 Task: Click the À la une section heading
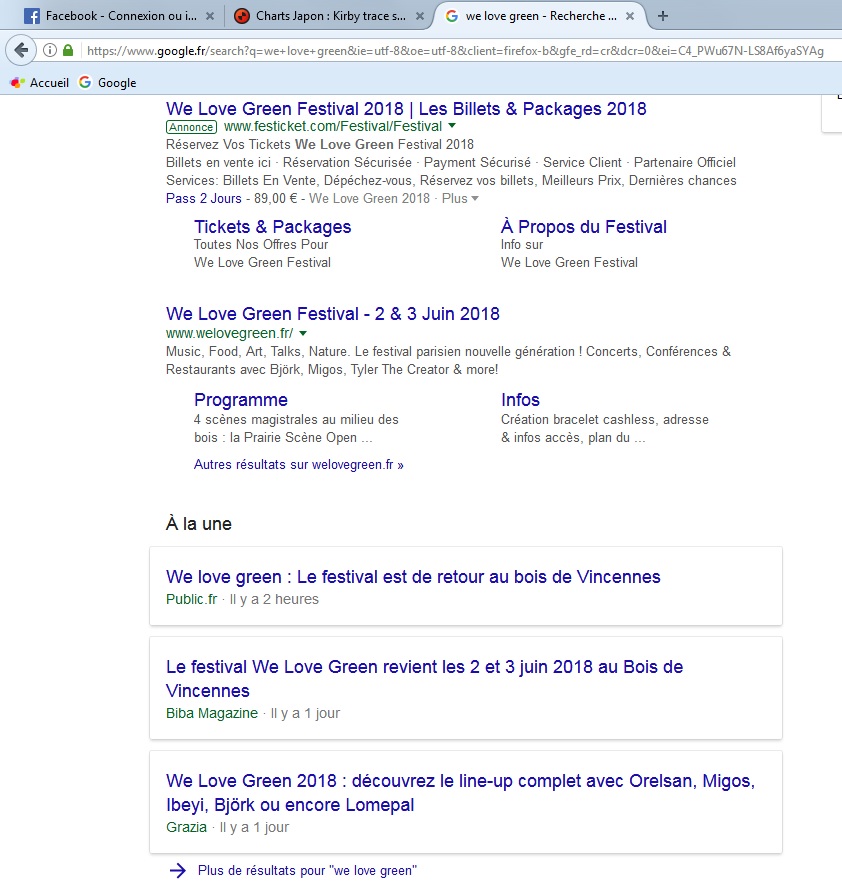199,524
